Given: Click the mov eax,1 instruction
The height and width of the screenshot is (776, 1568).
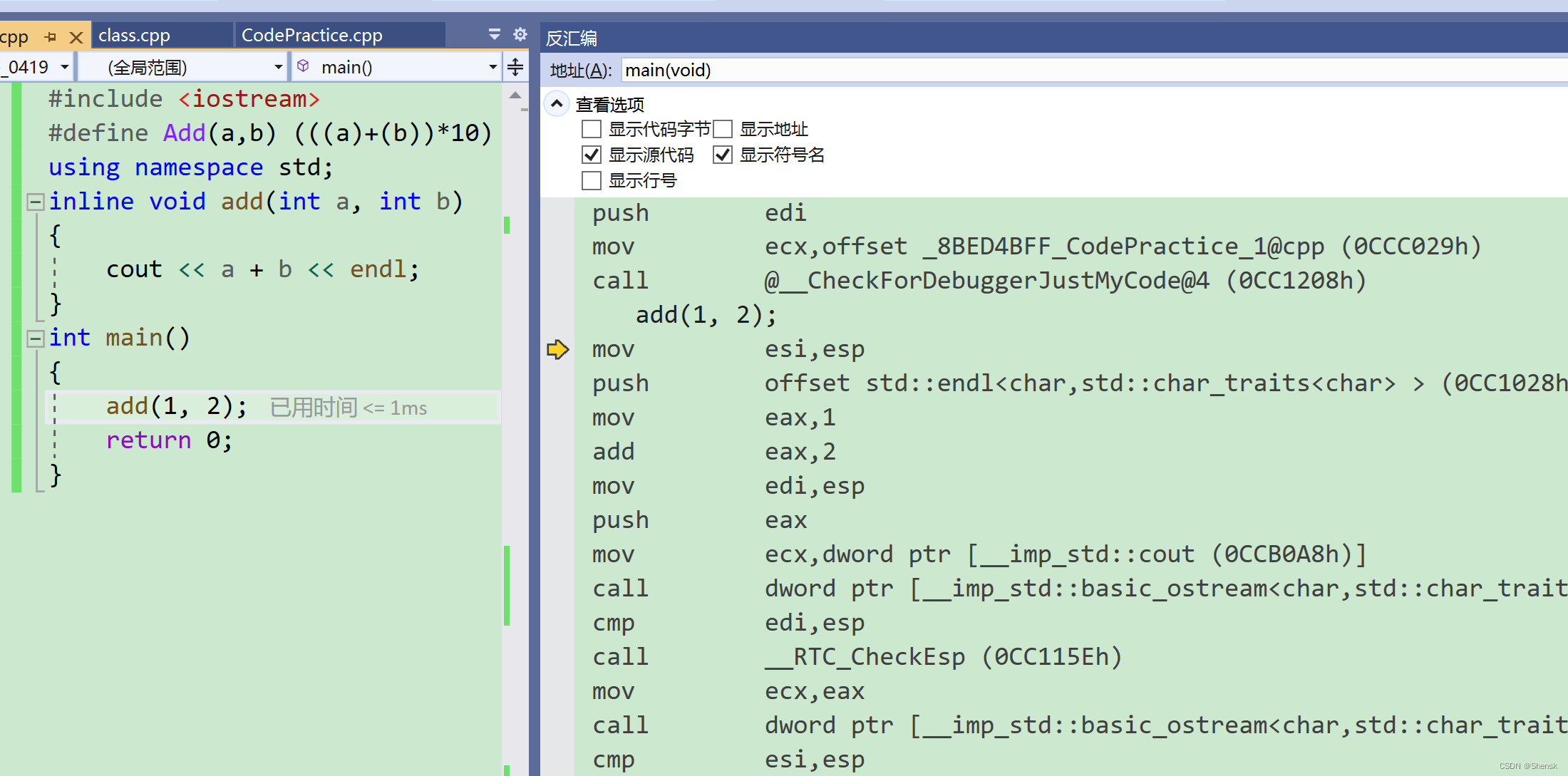Looking at the screenshot, I should click(714, 418).
